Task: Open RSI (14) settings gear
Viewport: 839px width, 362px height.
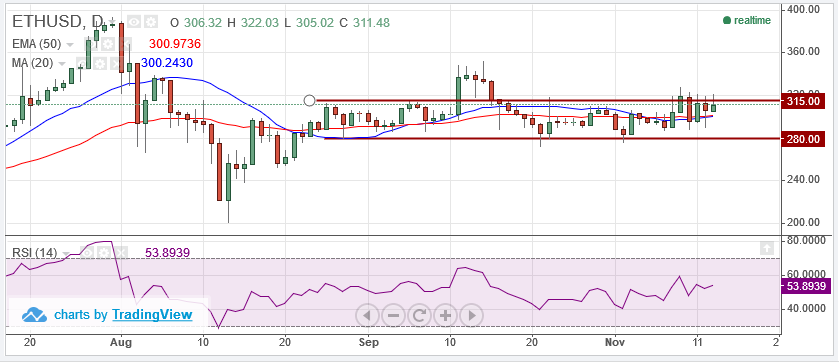Action: click(104, 252)
